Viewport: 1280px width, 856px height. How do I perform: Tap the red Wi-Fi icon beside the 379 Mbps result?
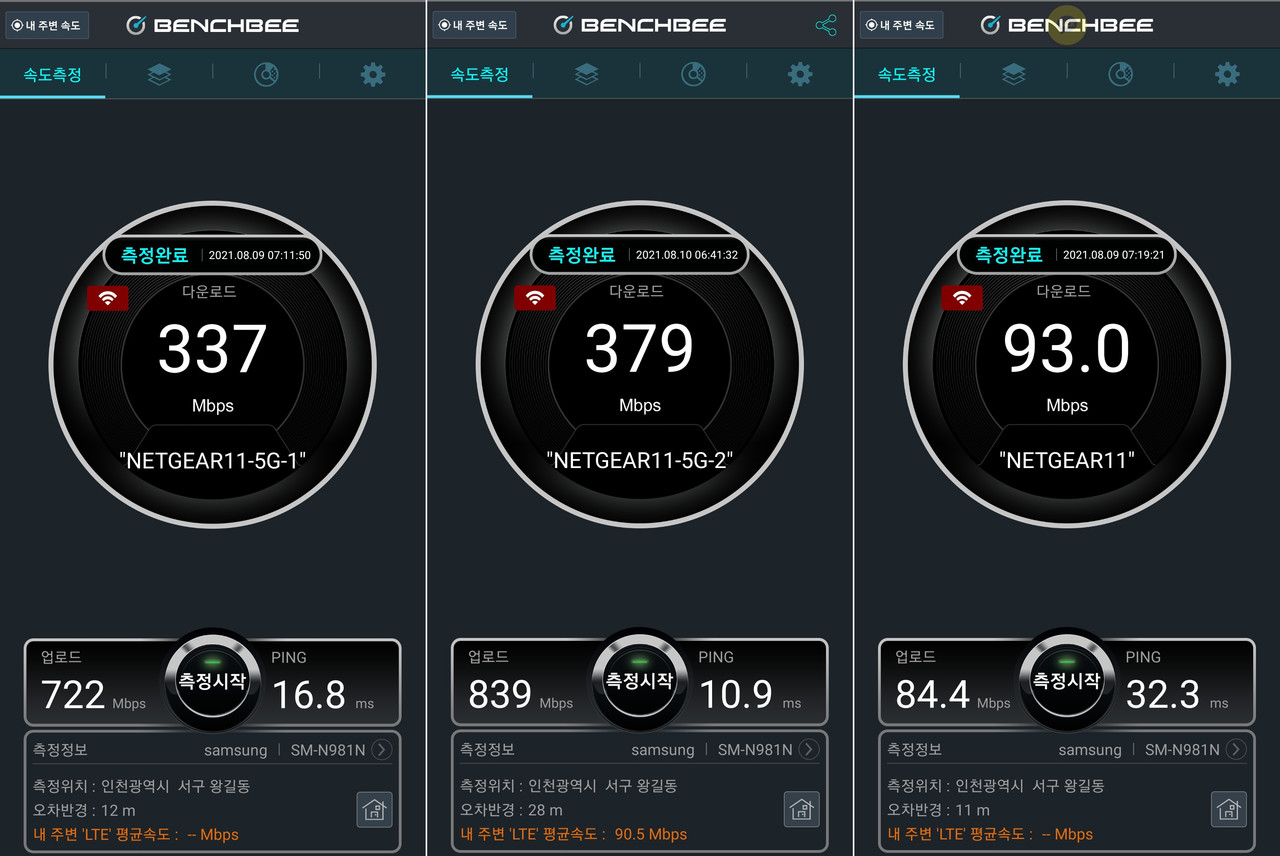(x=535, y=297)
